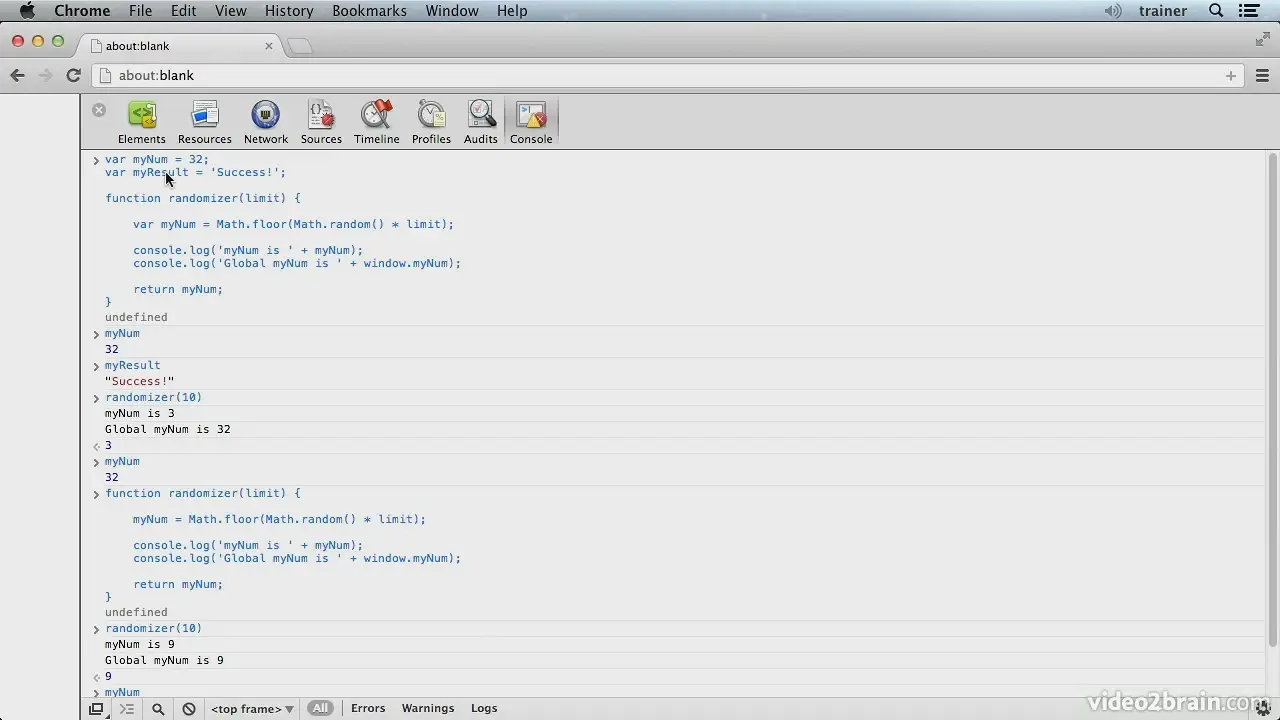The image size is (1280, 720).
Task: Open the Bookmarks menu
Action: coord(369,11)
